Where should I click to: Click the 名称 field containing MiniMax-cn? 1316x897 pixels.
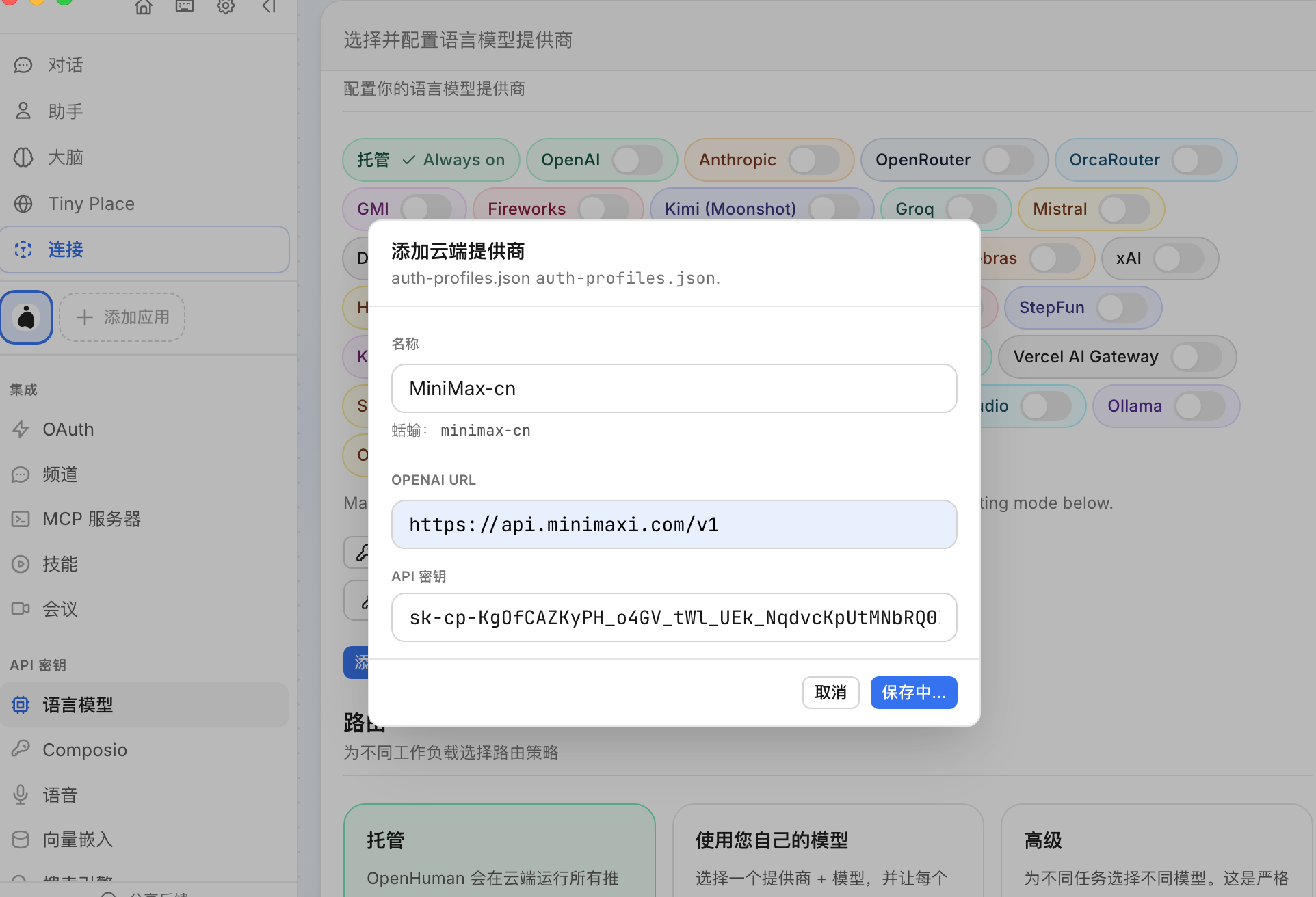tap(674, 388)
